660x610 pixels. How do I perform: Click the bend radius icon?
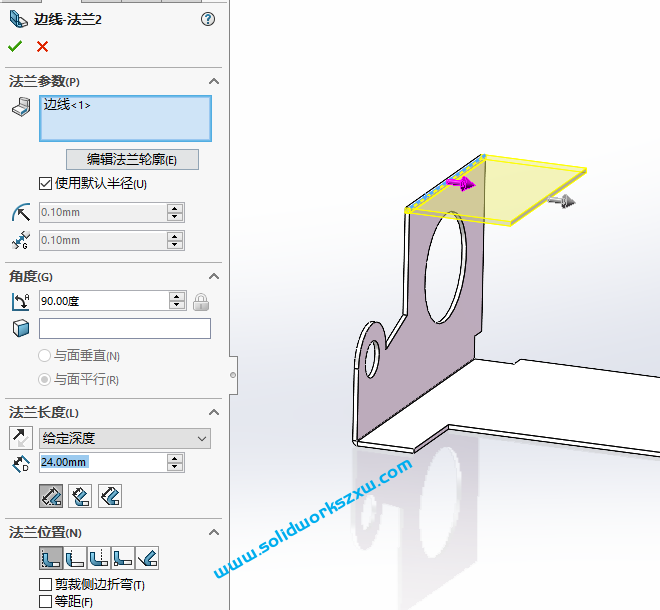(x=21, y=213)
